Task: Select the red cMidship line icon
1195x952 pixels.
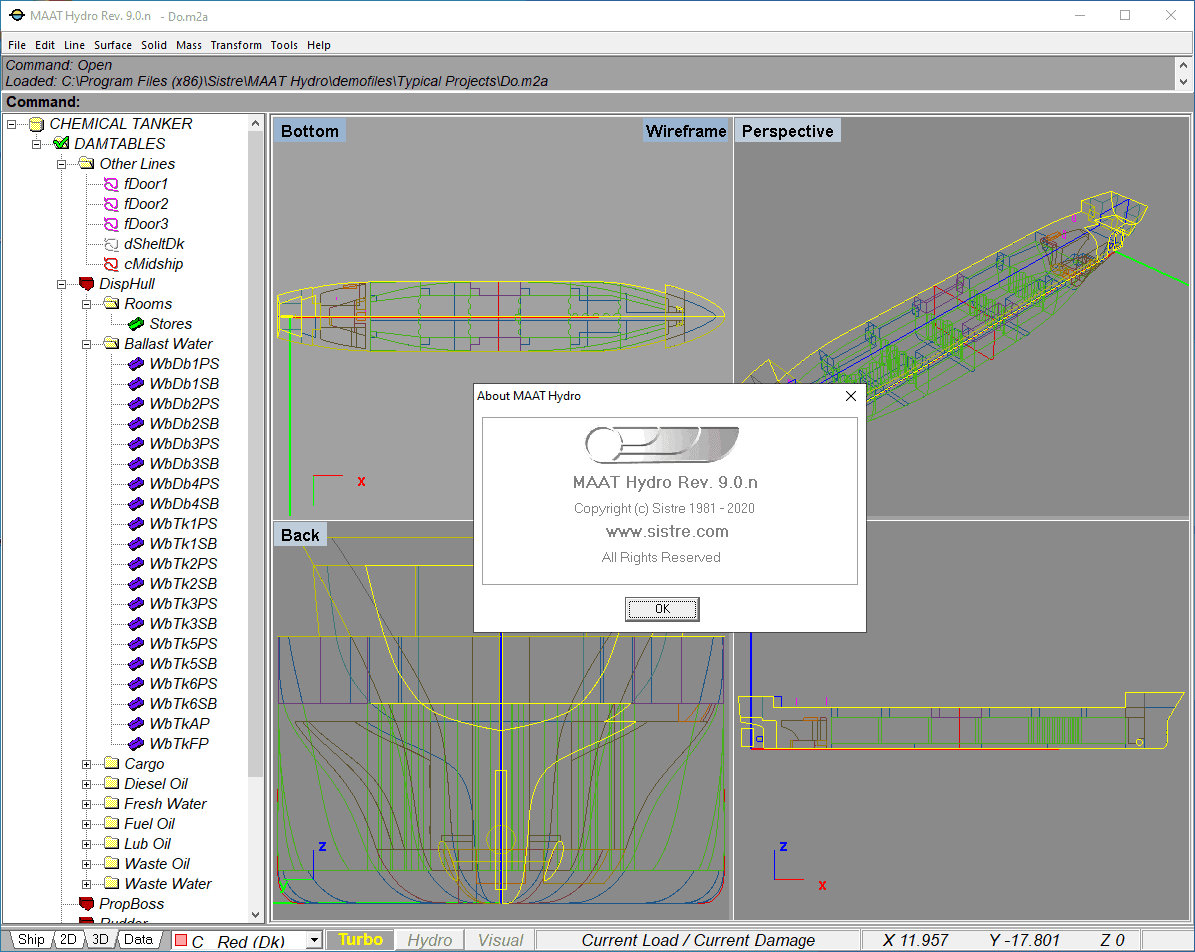Action: (x=111, y=264)
